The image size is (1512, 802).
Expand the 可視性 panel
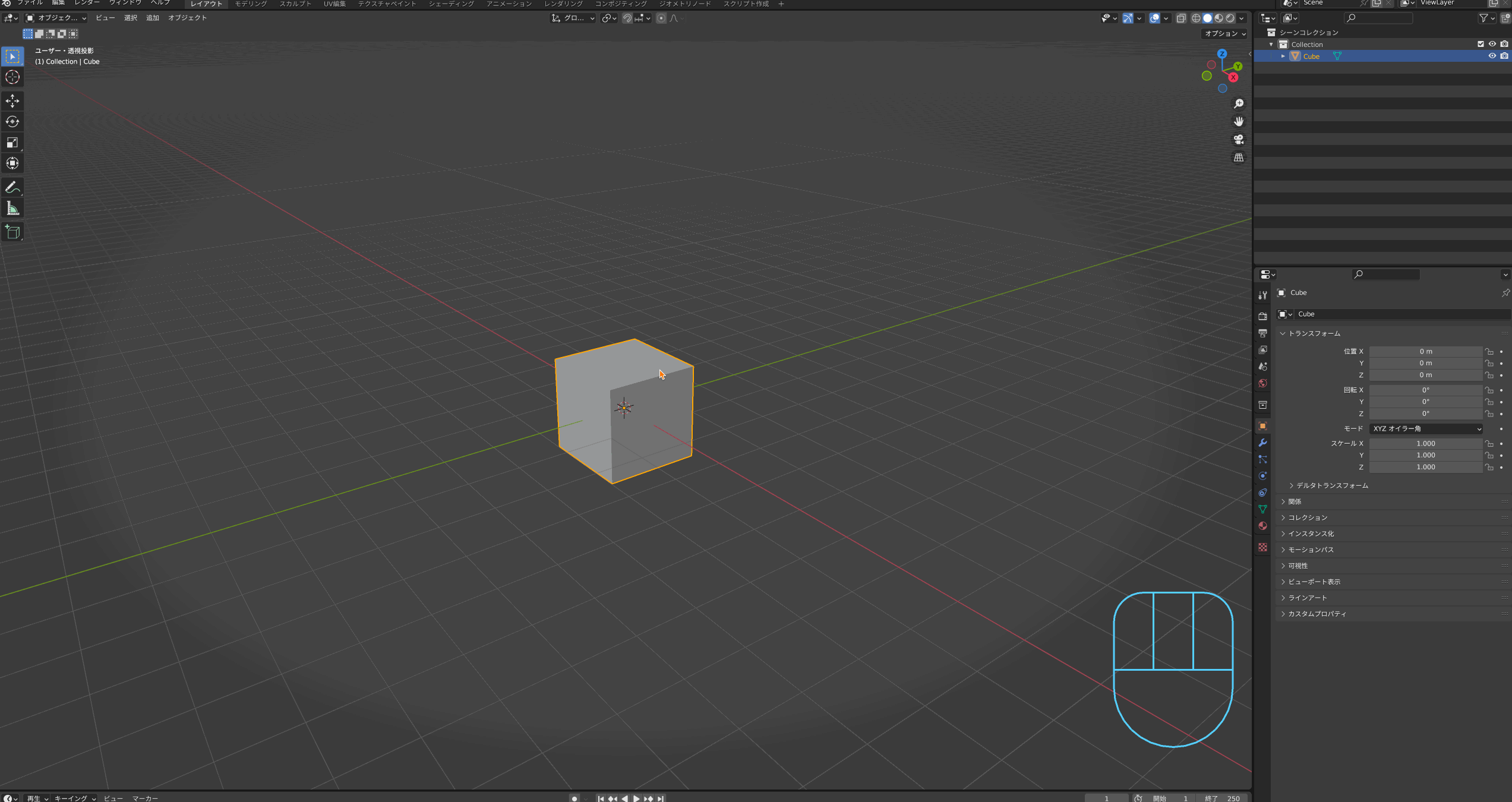click(x=1298, y=566)
